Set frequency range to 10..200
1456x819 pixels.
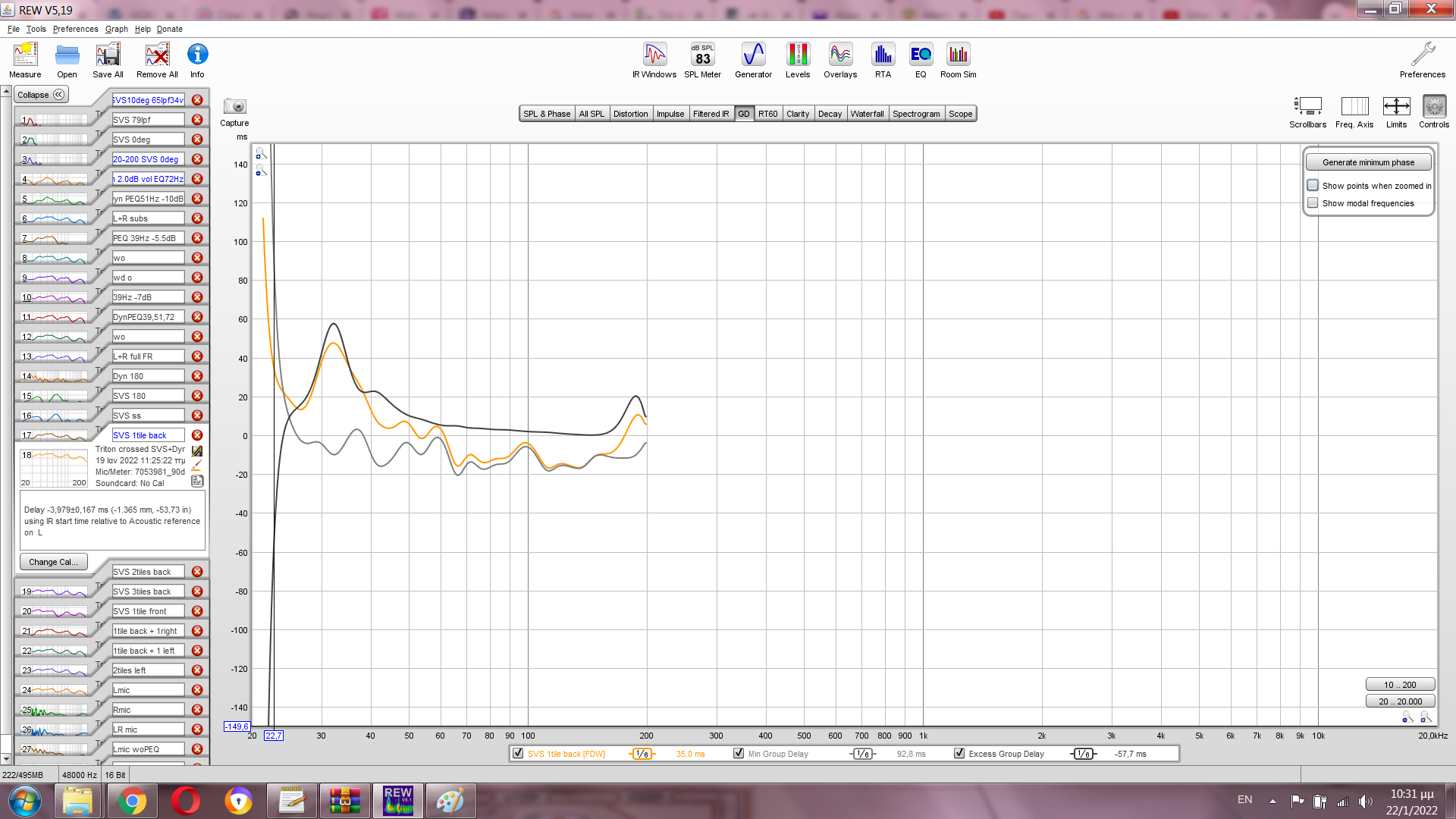coord(1399,685)
